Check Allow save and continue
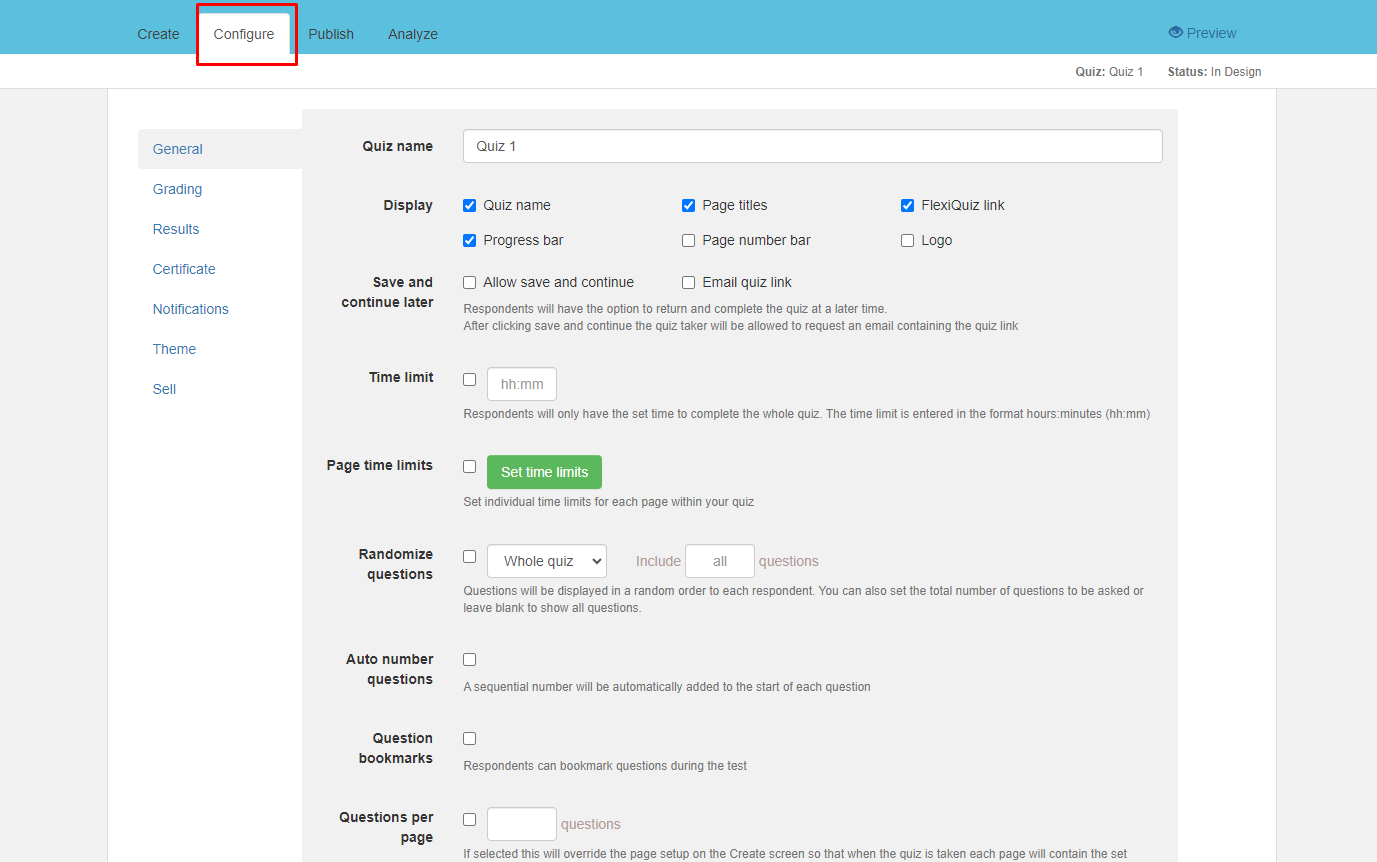The image size is (1377, 862). tap(469, 282)
